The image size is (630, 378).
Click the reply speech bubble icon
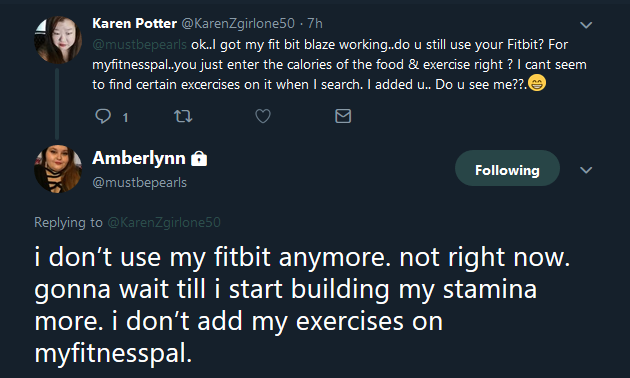click(x=103, y=116)
